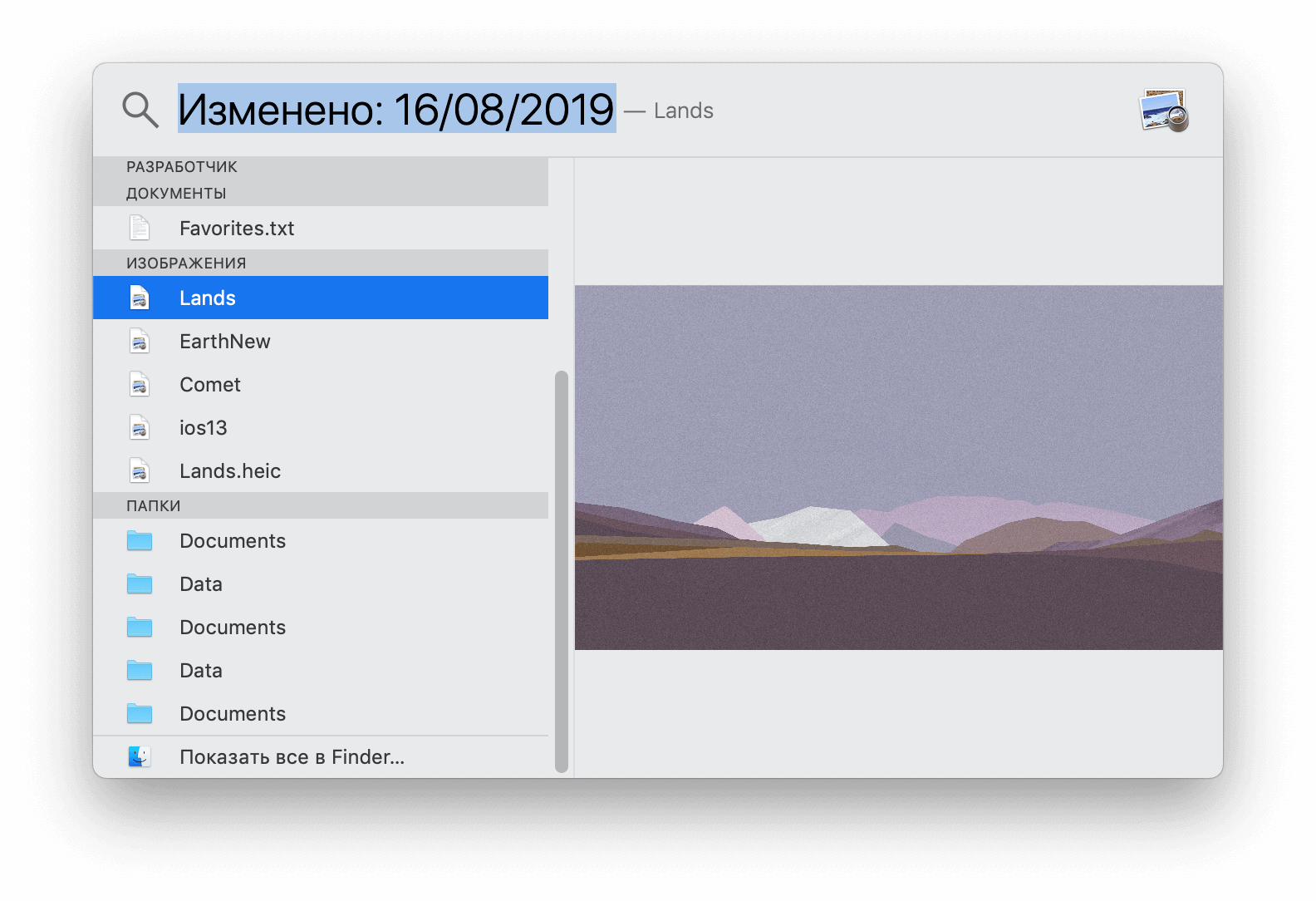Click the Spotlight magnifying glass icon
1316x901 pixels.
click(x=140, y=110)
